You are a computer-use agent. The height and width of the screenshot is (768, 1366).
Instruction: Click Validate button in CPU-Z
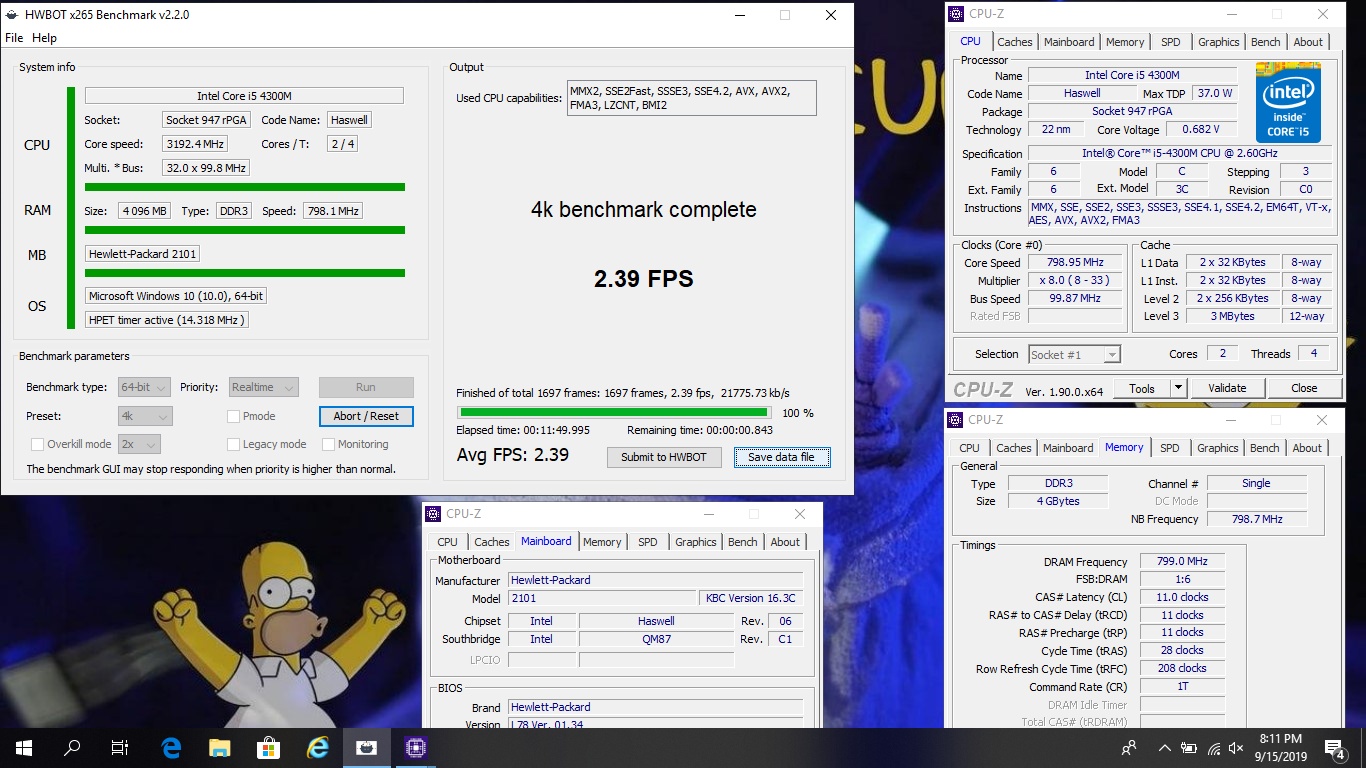point(1227,388)
